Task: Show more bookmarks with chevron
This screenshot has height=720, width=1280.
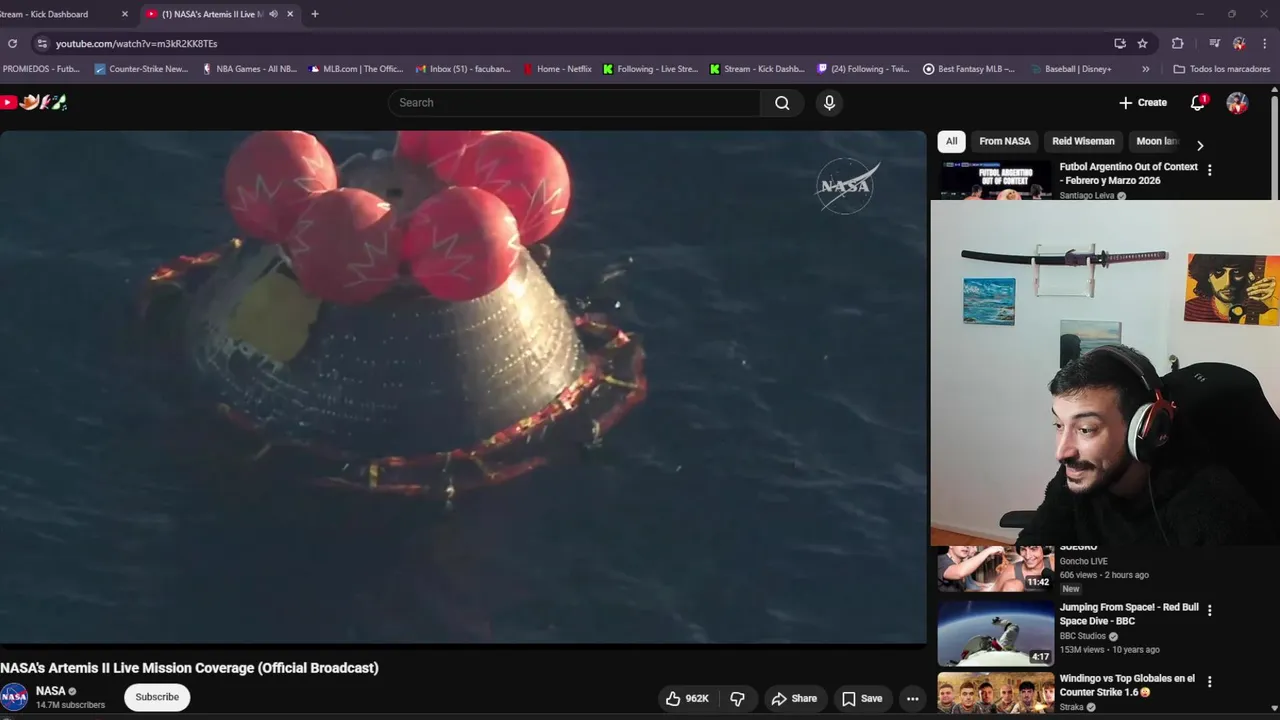Action: pos(1146,69)
